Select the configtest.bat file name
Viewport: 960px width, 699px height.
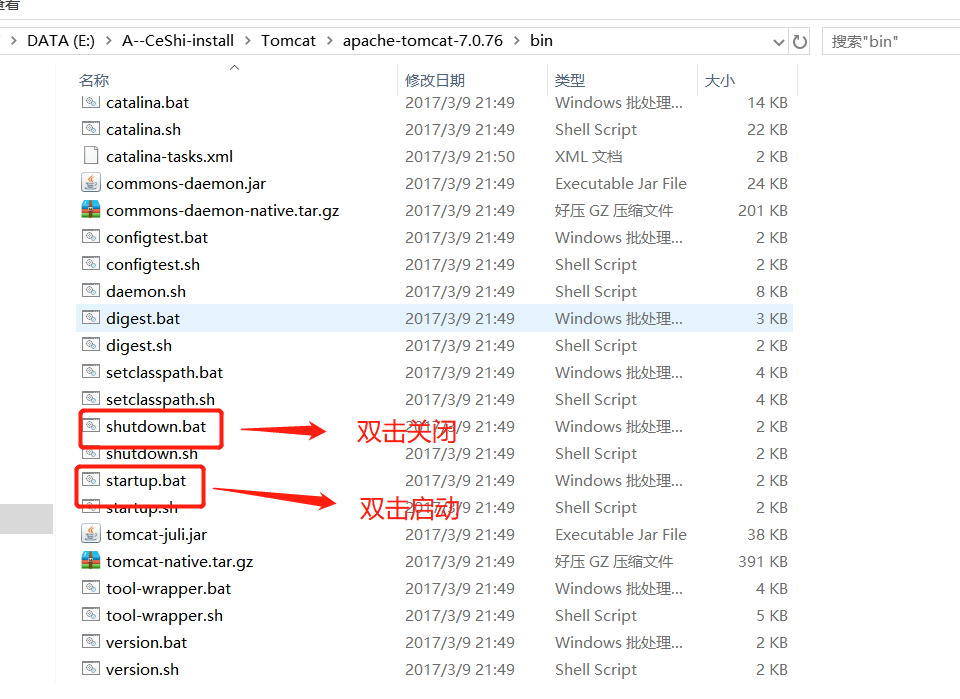click(x=157, y=237)
